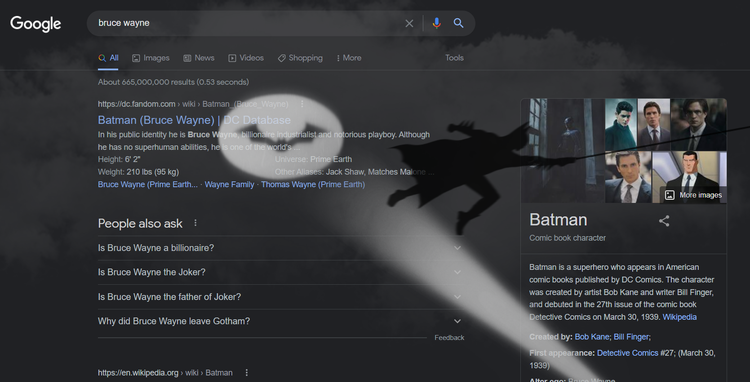Expand "Why did Bruce Wayne leave Gotham?" question
Screen dimensions: 750x382
(x=281, y=321)
